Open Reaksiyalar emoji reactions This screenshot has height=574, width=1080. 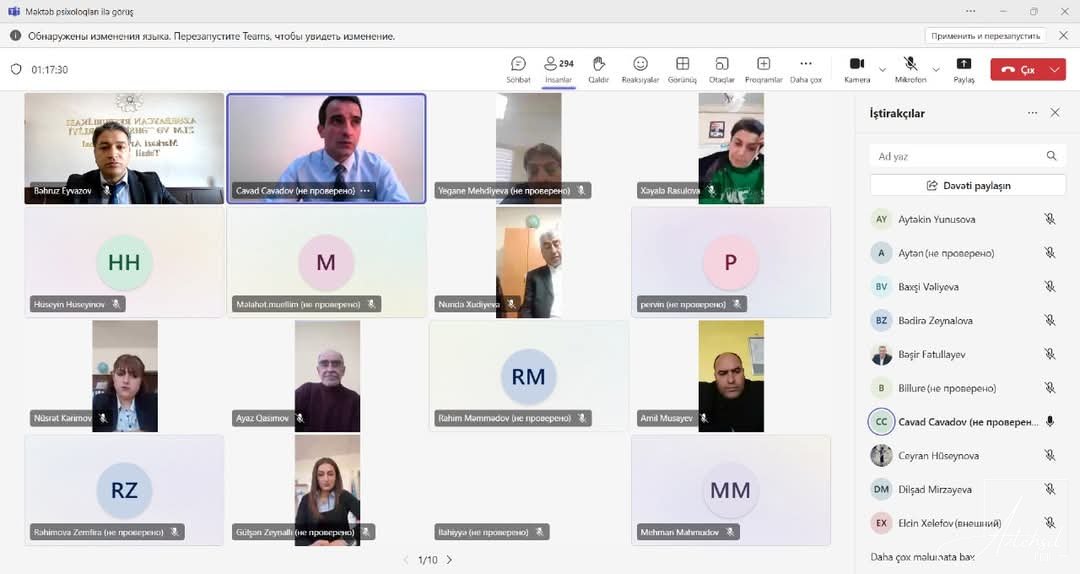pos(640,69)
